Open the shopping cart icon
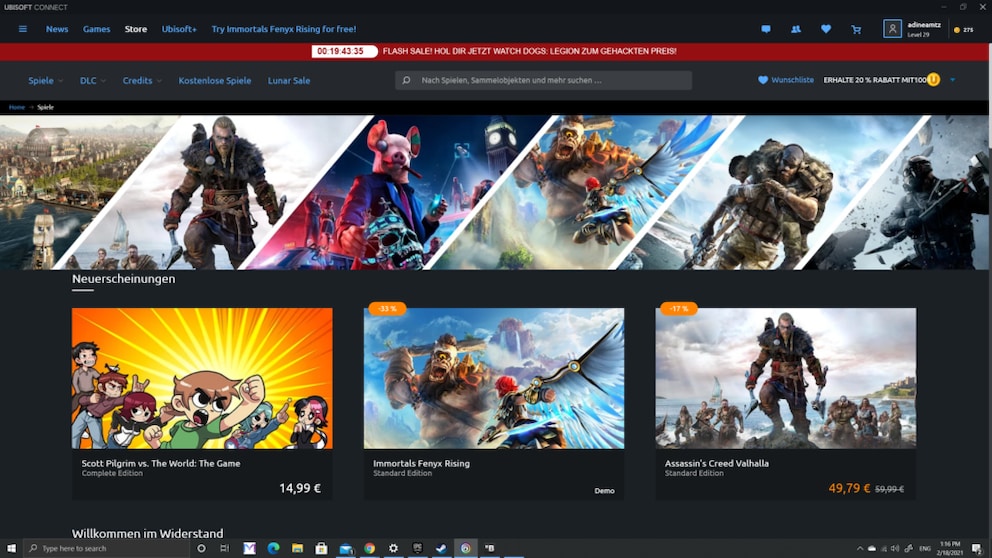 (x=856, y=29)
